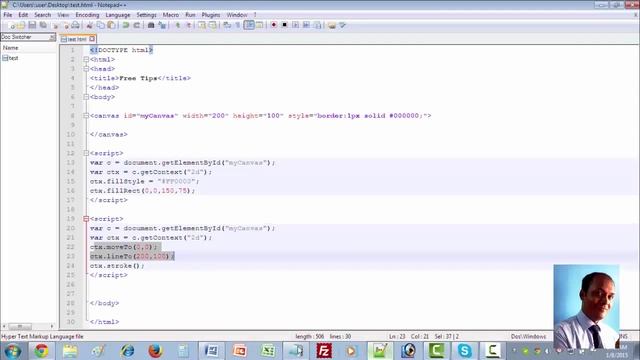Screen dimensions: 640x360
Task: Click the Zoom Out toolbar icon
Action: tap(189, 25)
